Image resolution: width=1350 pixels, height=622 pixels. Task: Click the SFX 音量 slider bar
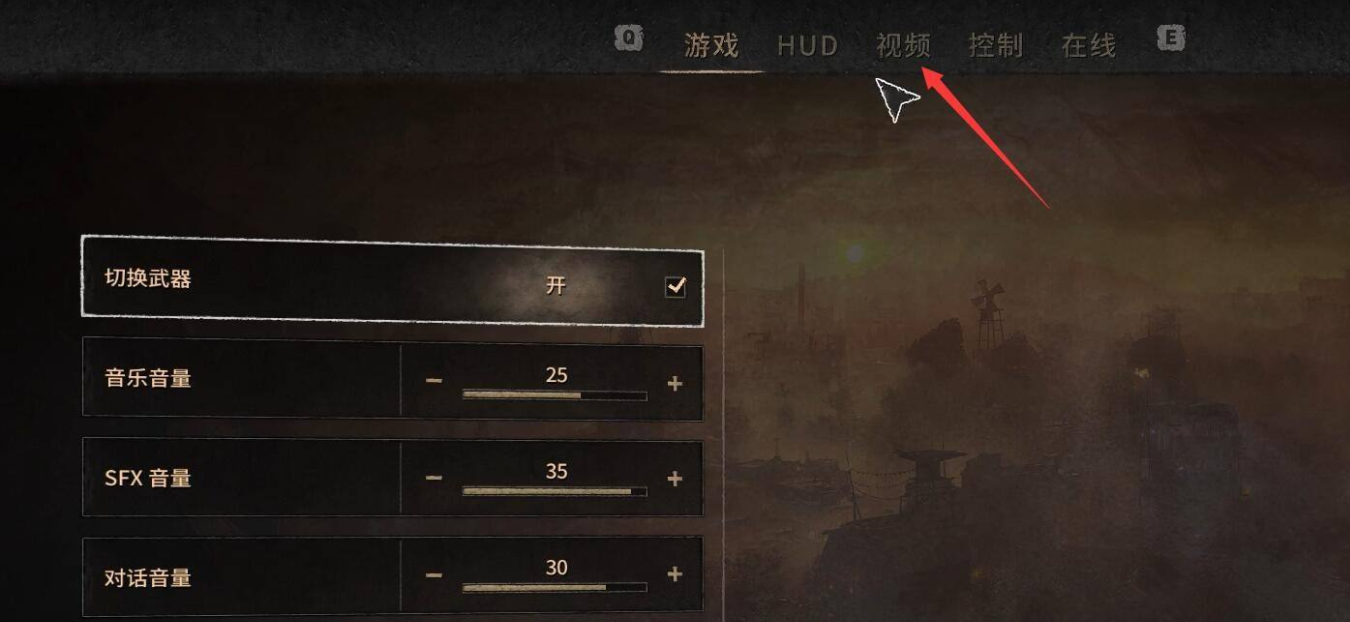[x=555, y=491]
